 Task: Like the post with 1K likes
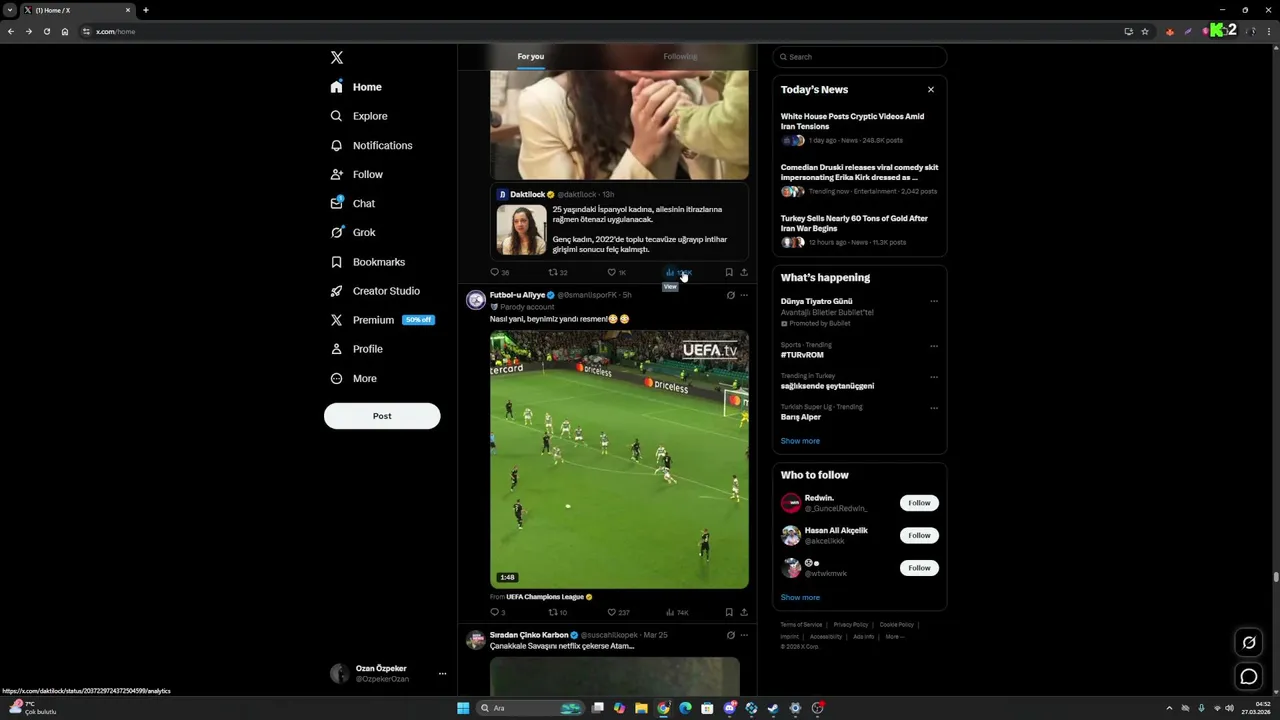(x=617, y=272)
